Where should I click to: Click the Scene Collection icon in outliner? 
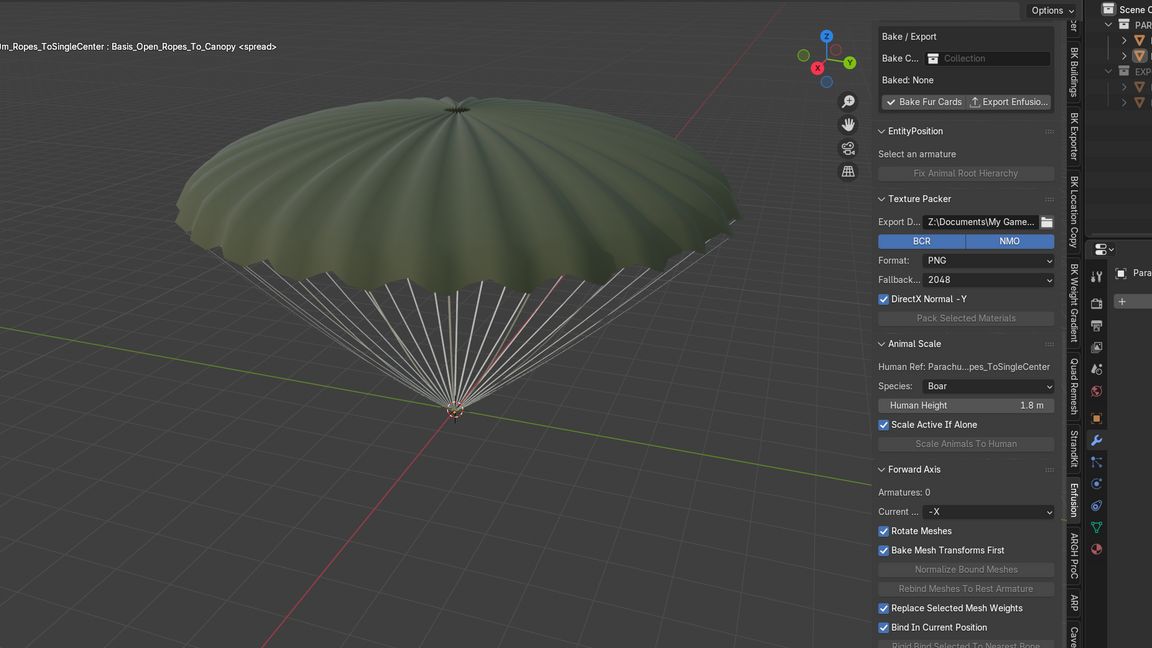pyautogui.click(x=1108, y=9)
